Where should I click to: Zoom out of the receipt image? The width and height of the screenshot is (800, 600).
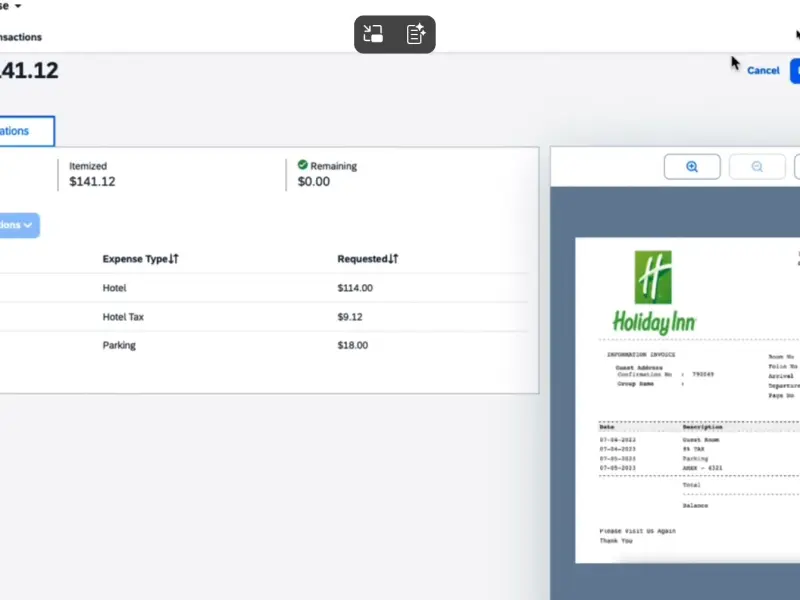[757, 167]
